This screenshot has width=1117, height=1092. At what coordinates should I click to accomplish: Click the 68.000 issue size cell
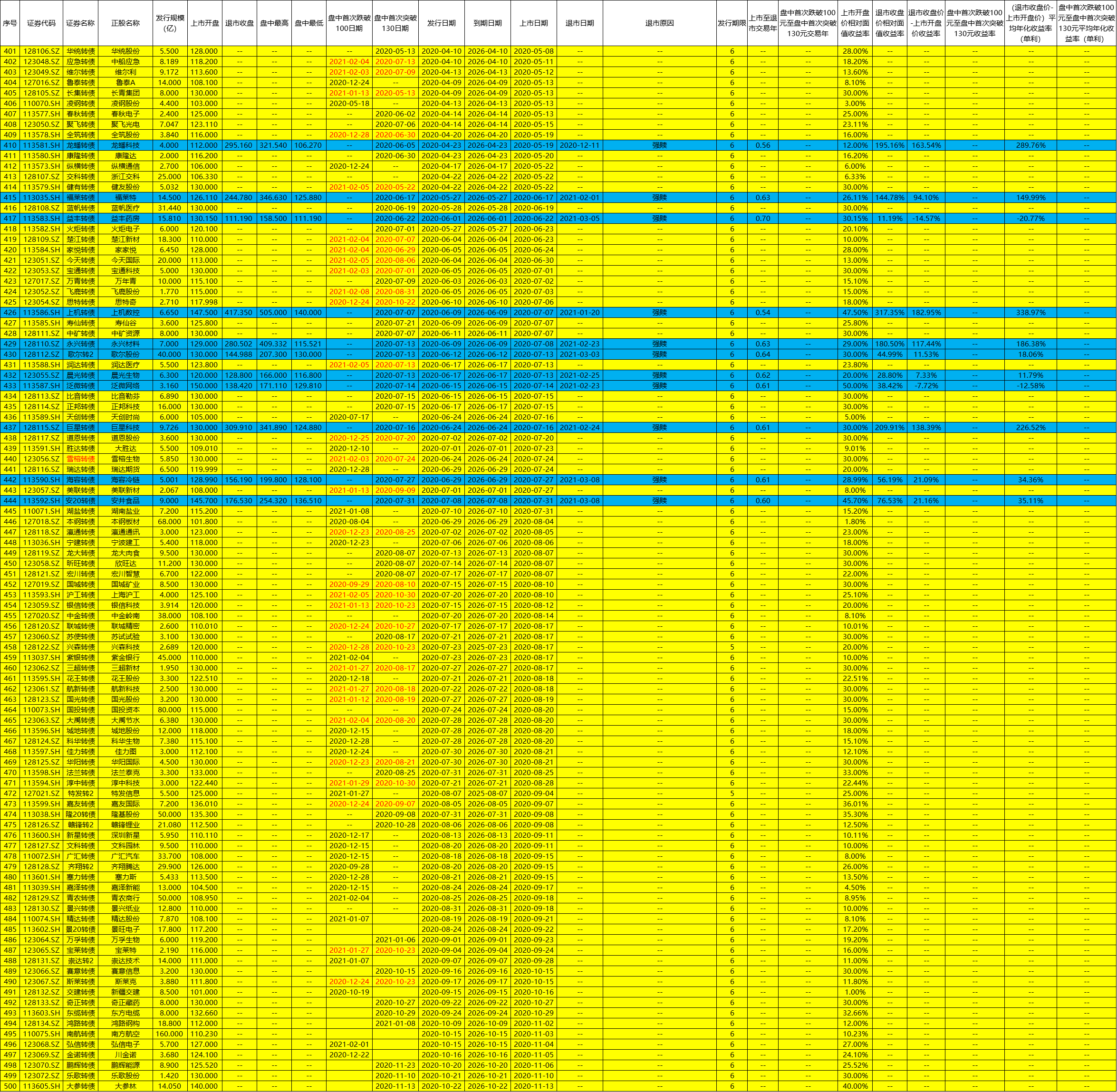click(x=170, y=521)
